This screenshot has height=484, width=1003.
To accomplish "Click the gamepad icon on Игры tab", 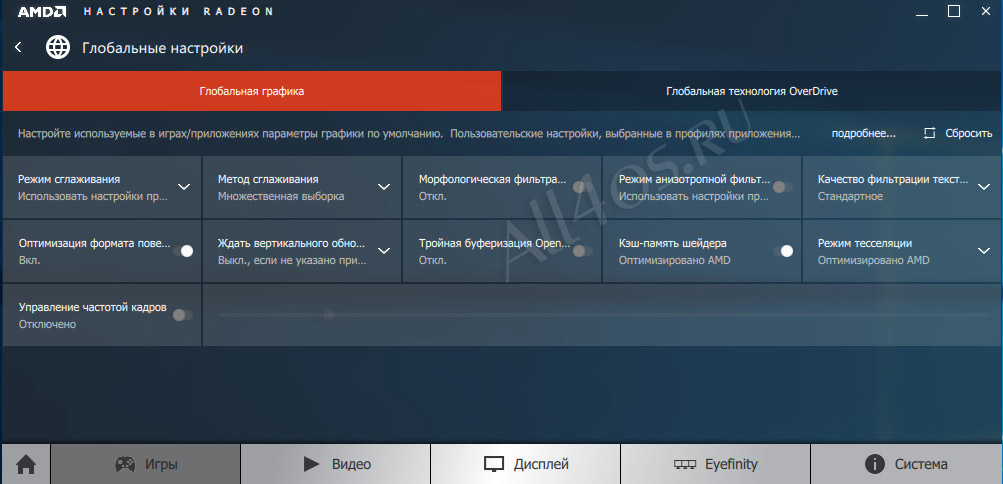I will [125, 464].
